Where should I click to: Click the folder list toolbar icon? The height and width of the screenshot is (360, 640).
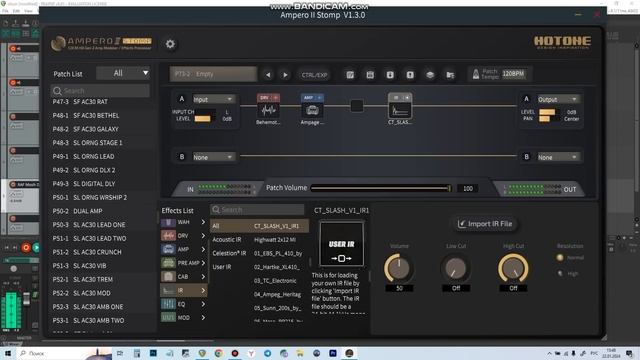(450, 75)
